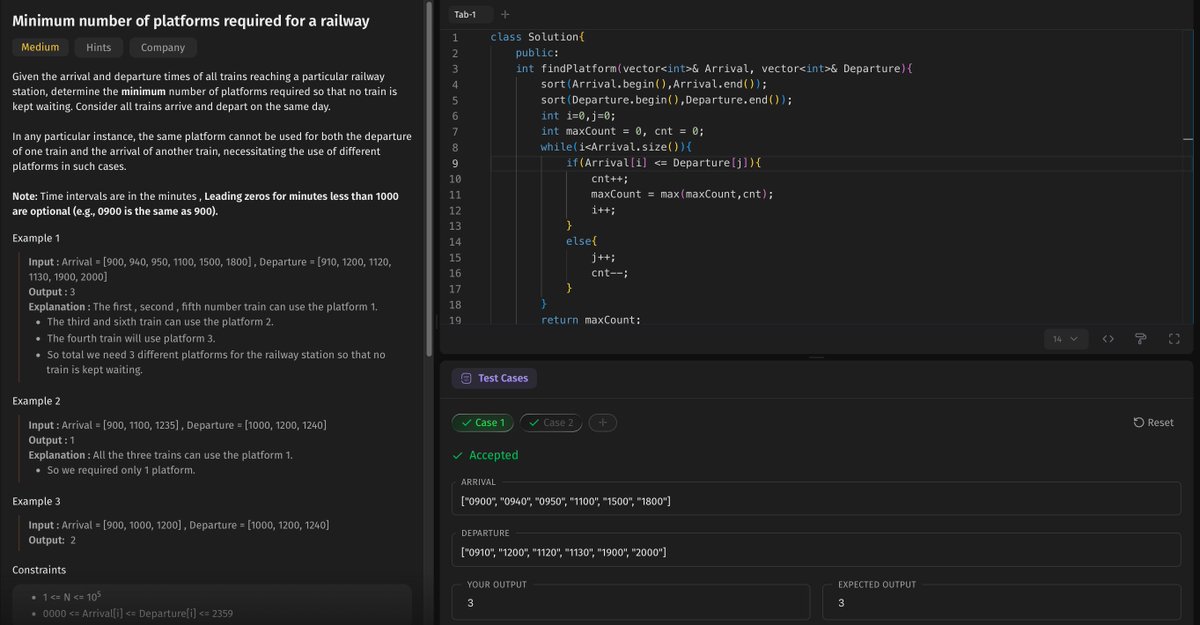Click the code brackets icon in editor toolbar
This screenshot has width=1200, height=625.
pyautogui.click(x=1108, y=339)
